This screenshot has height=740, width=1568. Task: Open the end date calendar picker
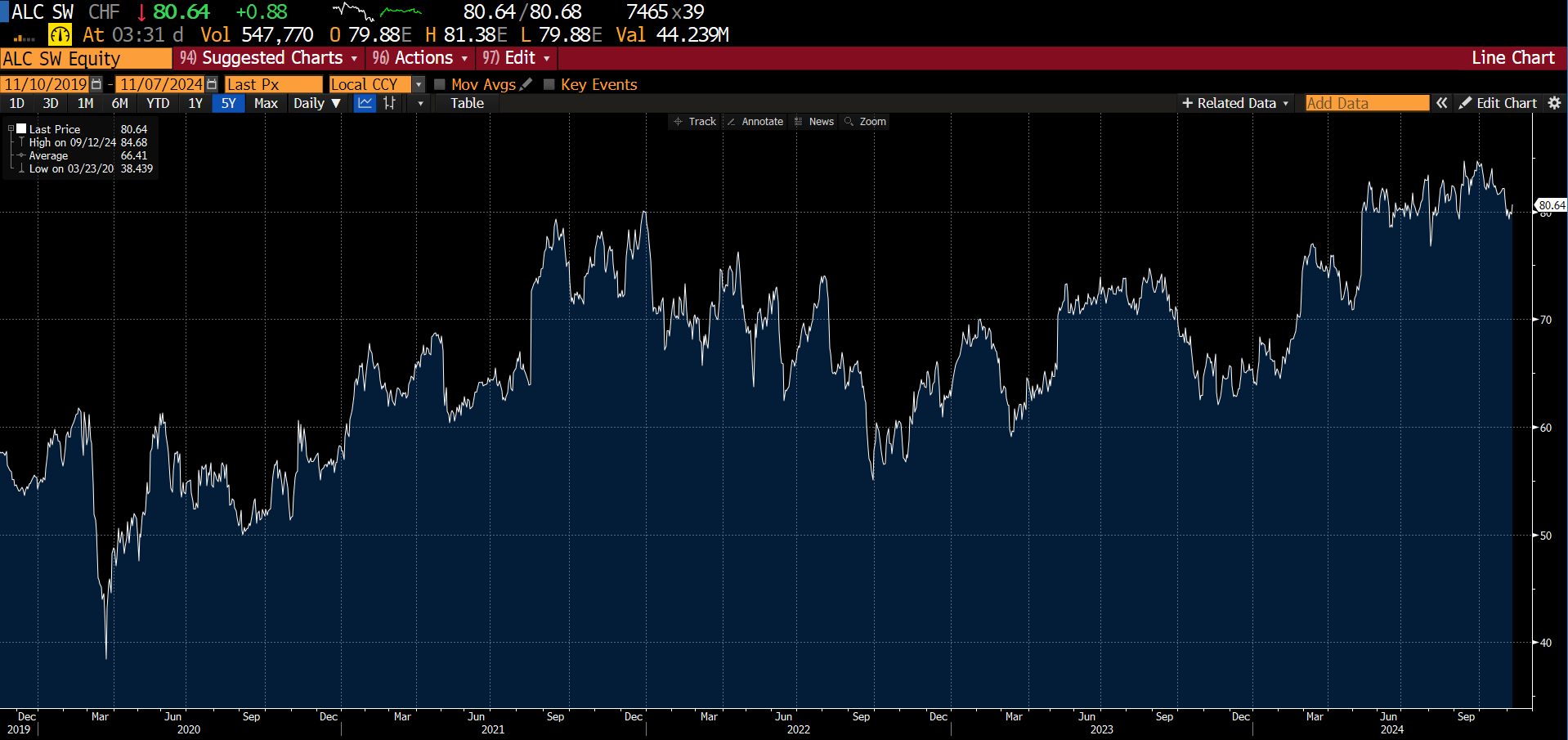click(x=212, y=84)
